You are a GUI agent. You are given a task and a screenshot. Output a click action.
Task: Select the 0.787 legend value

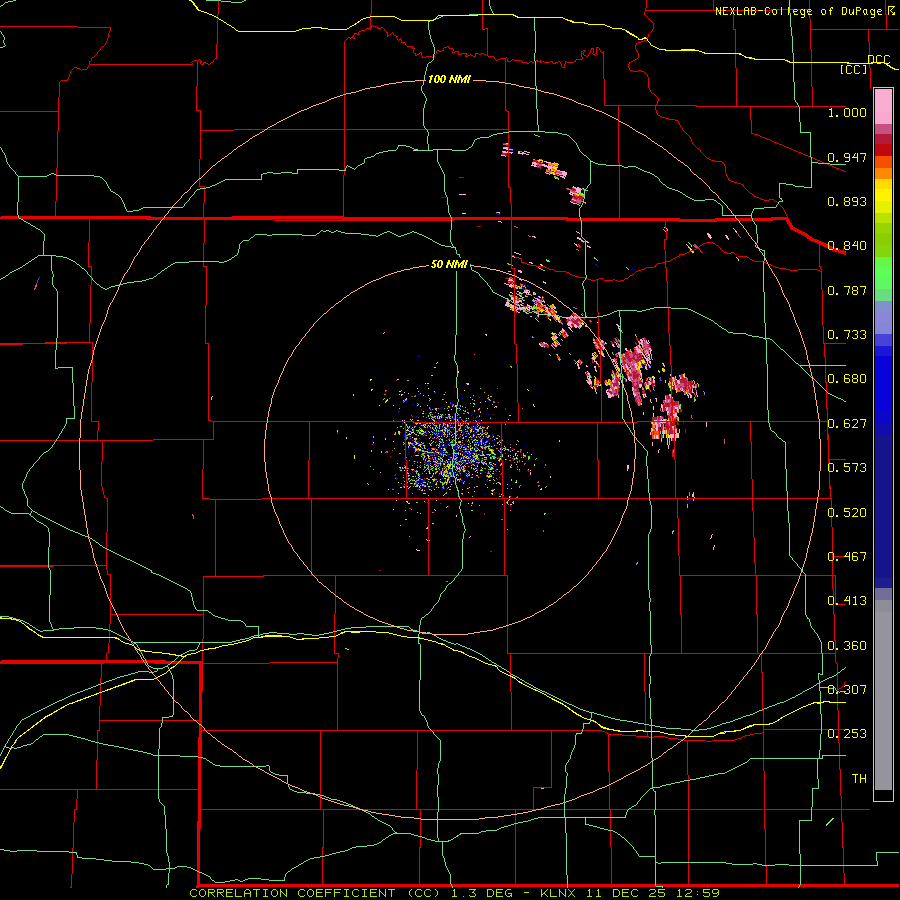point(847,290)
